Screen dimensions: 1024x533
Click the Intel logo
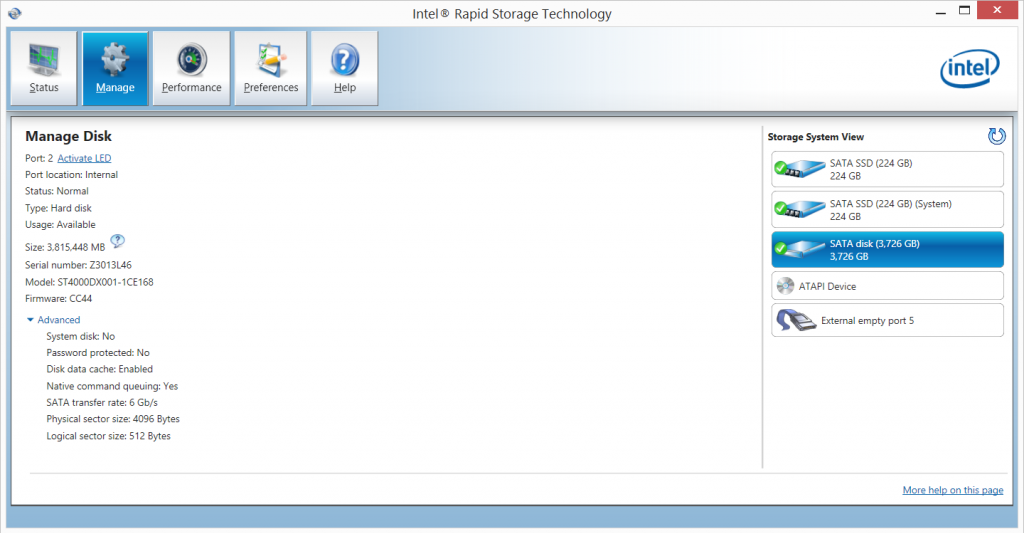(x=969, y=70)
